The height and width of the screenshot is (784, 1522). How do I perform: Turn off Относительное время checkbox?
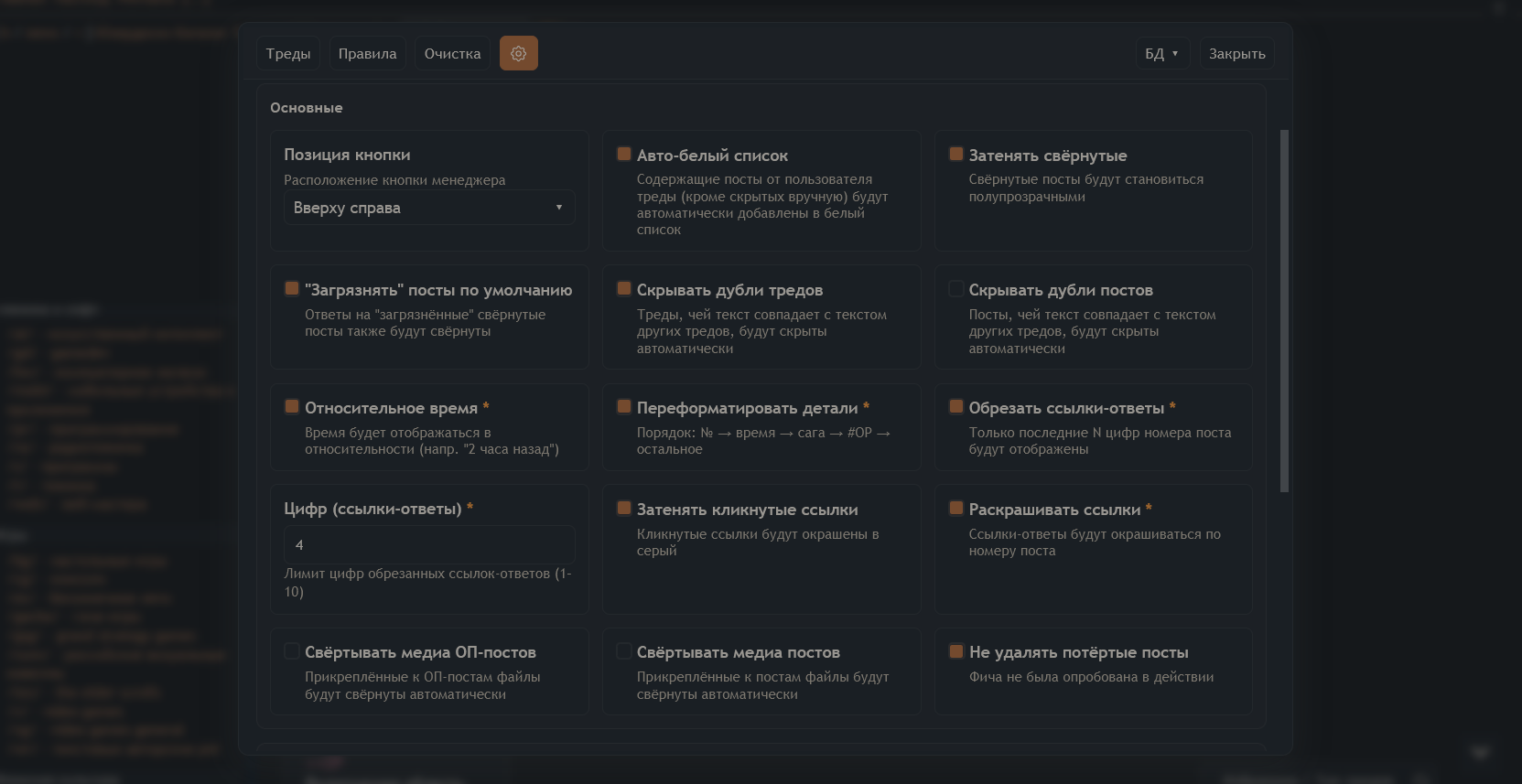point(292,407)
